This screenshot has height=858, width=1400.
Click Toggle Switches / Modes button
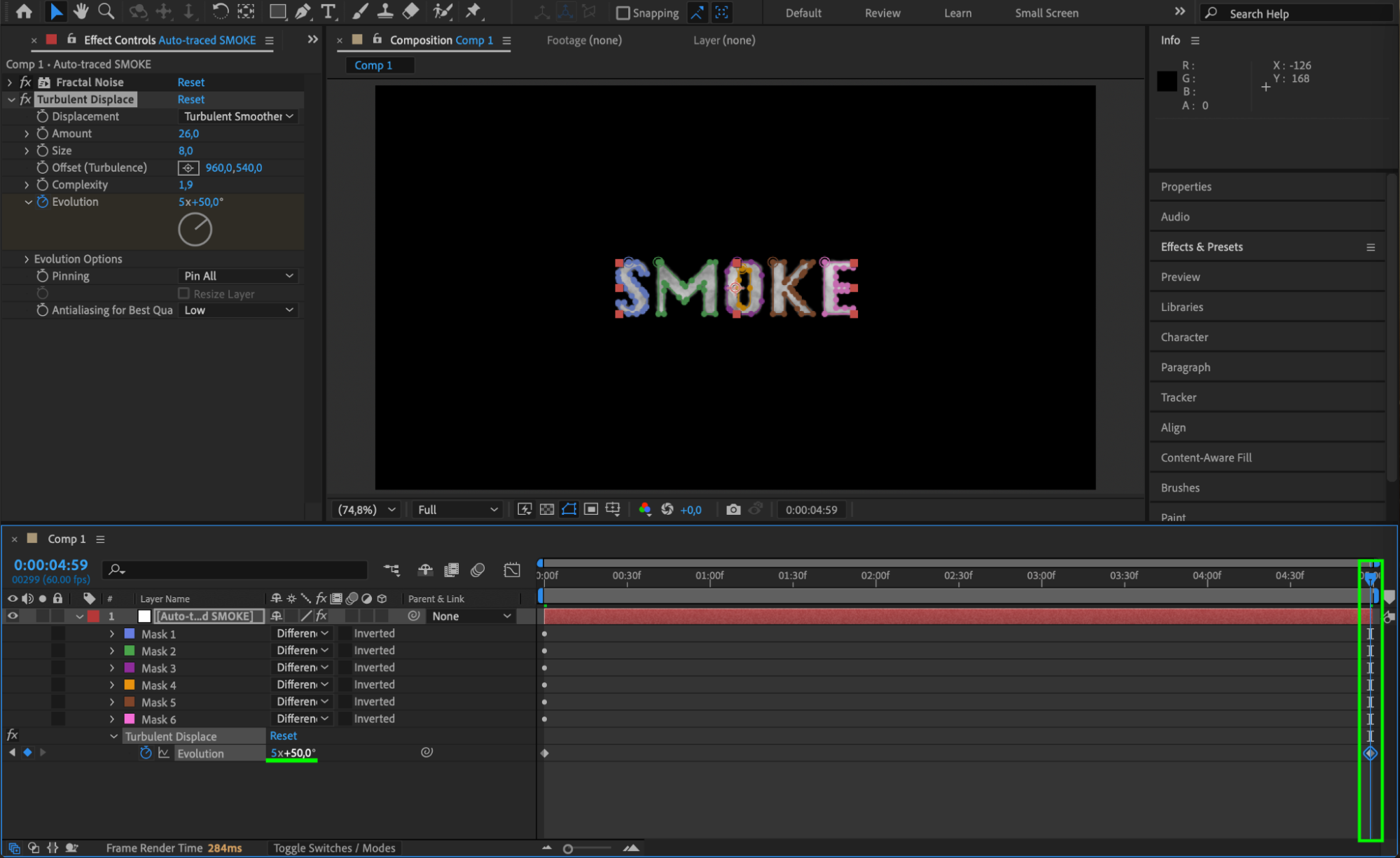pos(334,847)
